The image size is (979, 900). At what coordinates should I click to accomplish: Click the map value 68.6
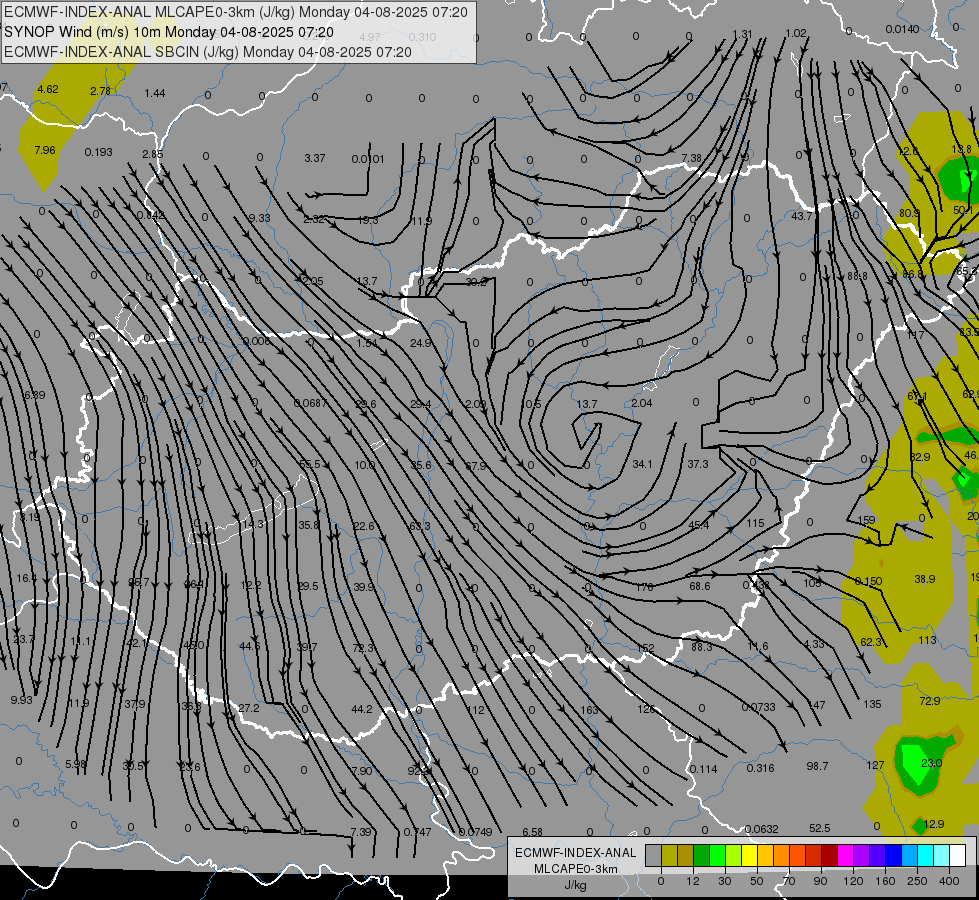click(700, 586)
